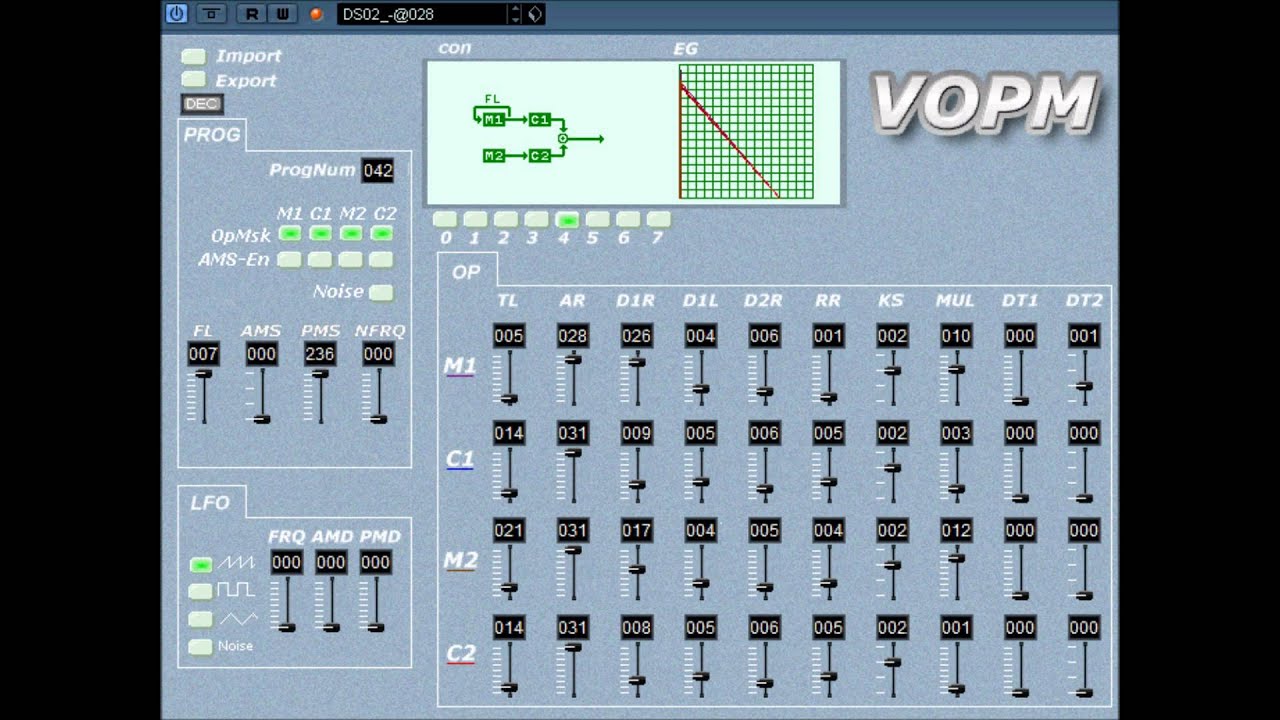Select the LFO tab
Viewport: 1280px width, 720px height.
[x=210, y=503]
